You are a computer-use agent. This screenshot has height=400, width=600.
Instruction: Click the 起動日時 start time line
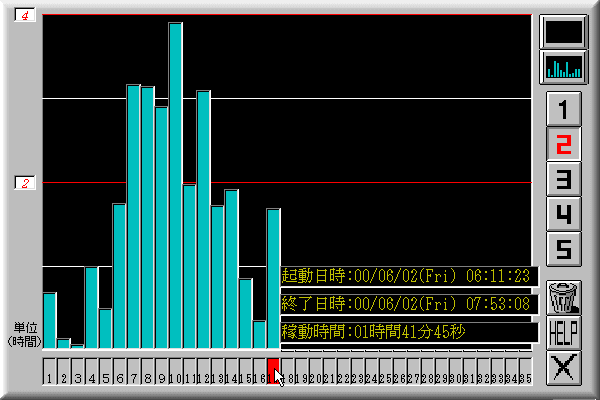(409, 276)
